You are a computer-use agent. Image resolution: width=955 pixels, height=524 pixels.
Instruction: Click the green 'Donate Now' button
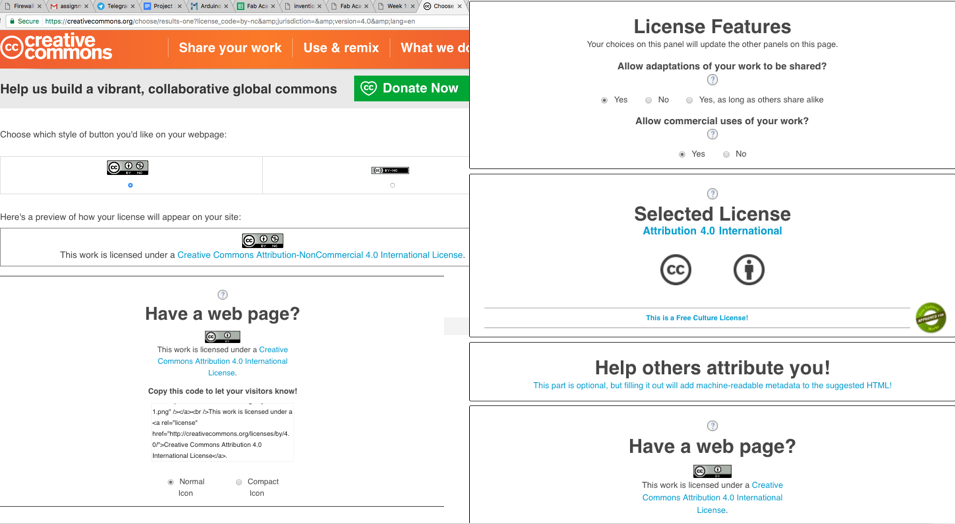(x=412, y=88)
